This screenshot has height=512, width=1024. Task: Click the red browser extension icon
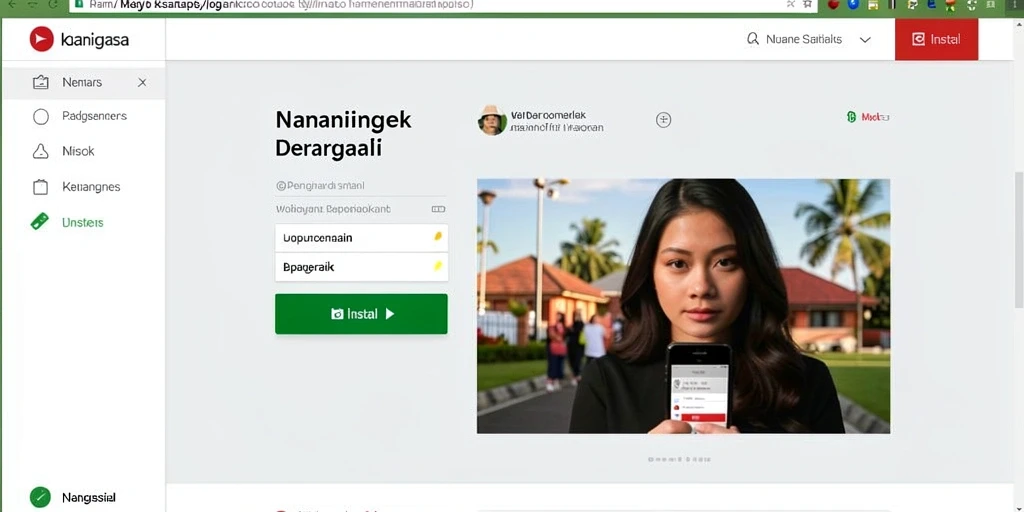[833, 4]
